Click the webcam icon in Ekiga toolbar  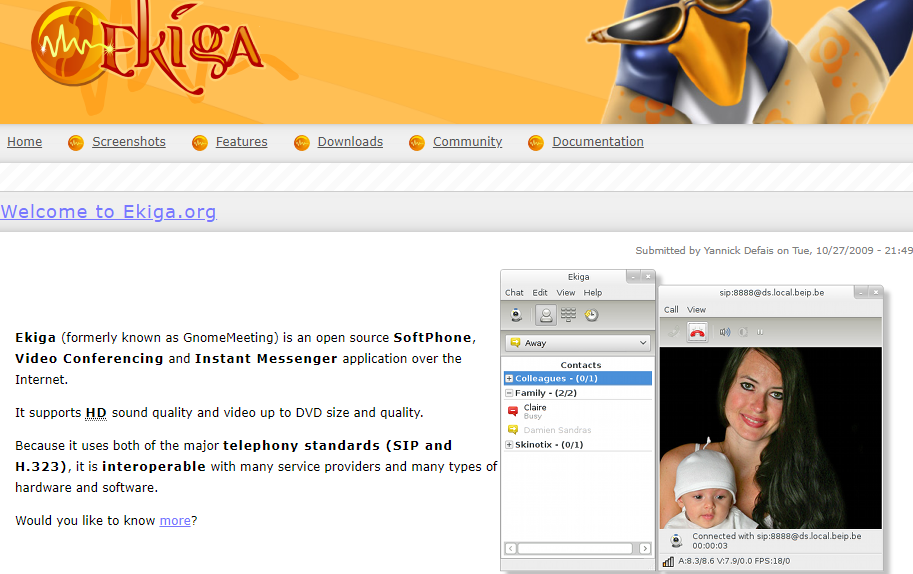coord(516,315)
